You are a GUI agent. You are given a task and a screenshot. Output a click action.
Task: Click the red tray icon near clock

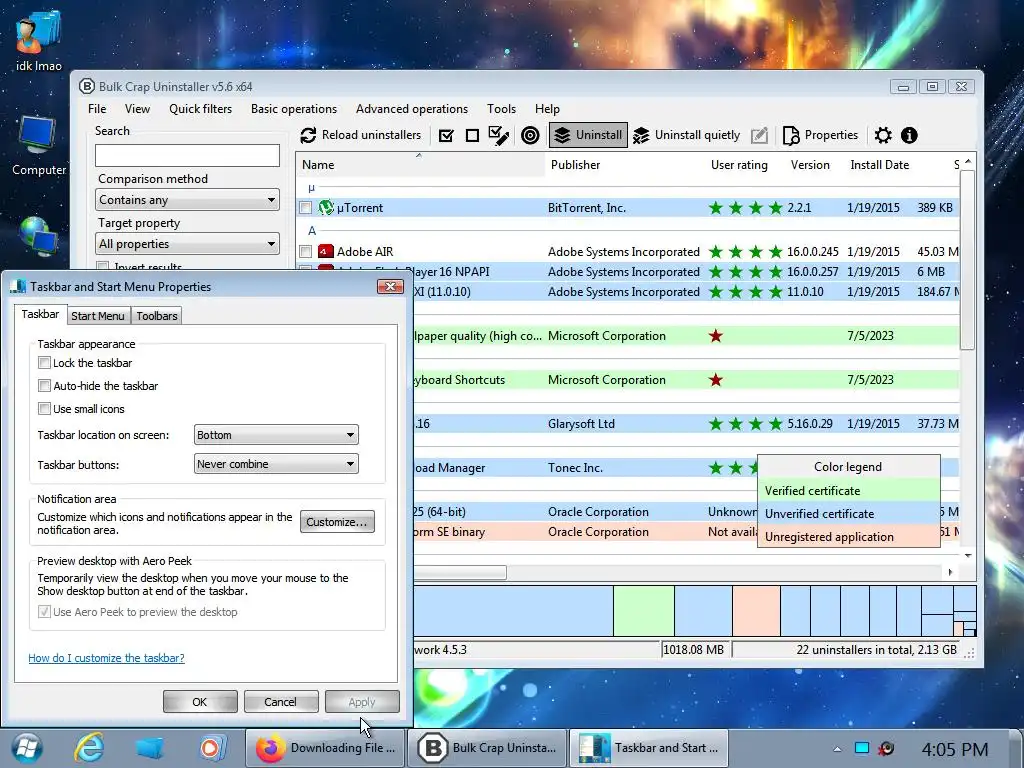[x=887, y=748]
